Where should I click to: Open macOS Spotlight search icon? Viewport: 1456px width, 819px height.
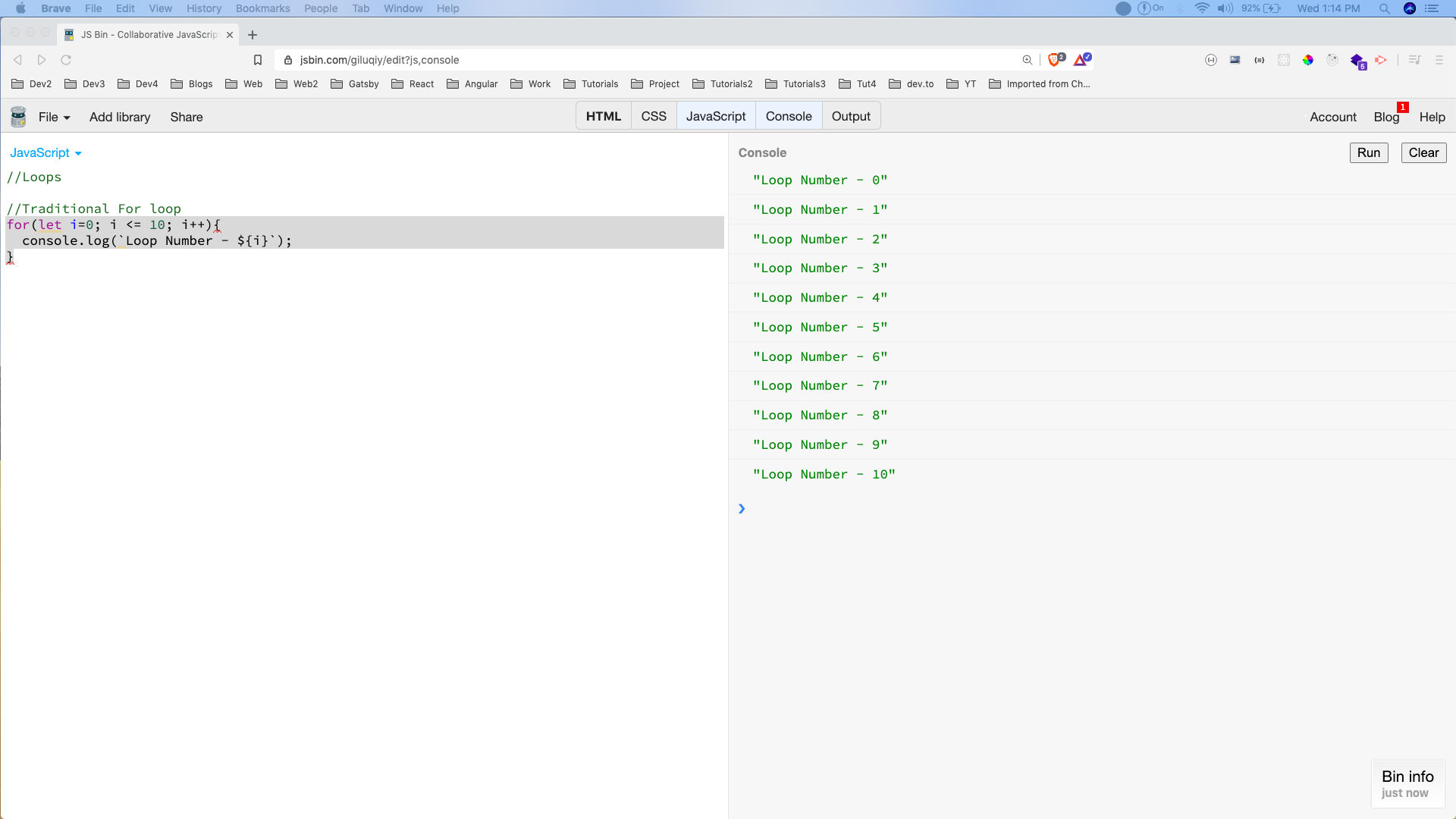coord(1384,8)
